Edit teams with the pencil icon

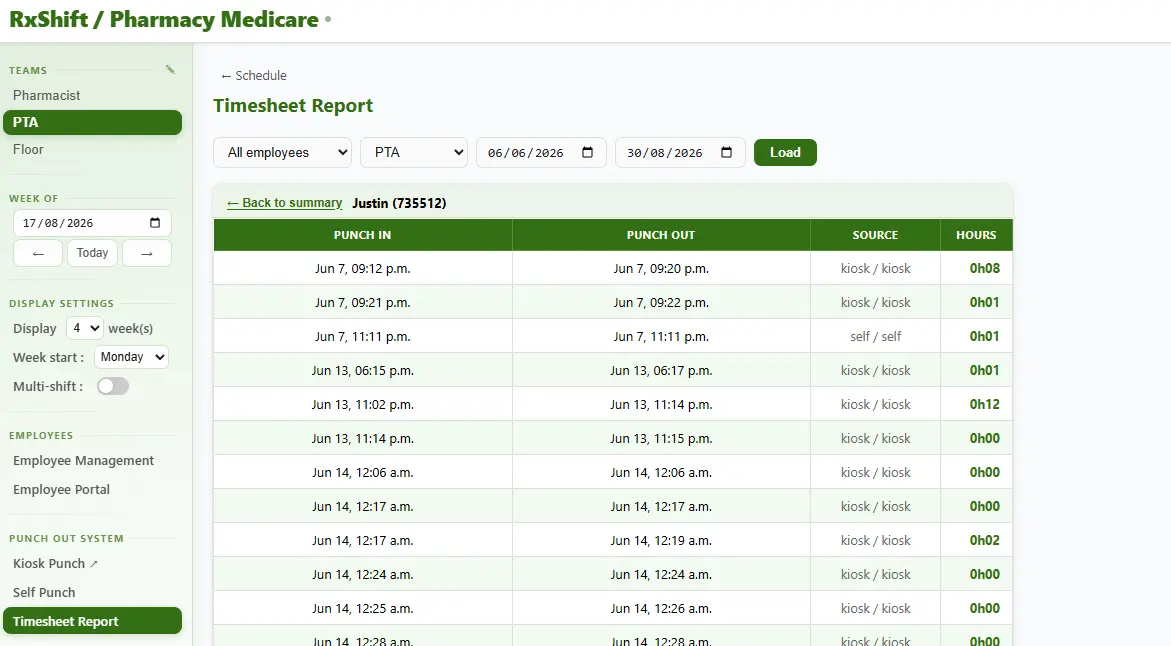170,69
